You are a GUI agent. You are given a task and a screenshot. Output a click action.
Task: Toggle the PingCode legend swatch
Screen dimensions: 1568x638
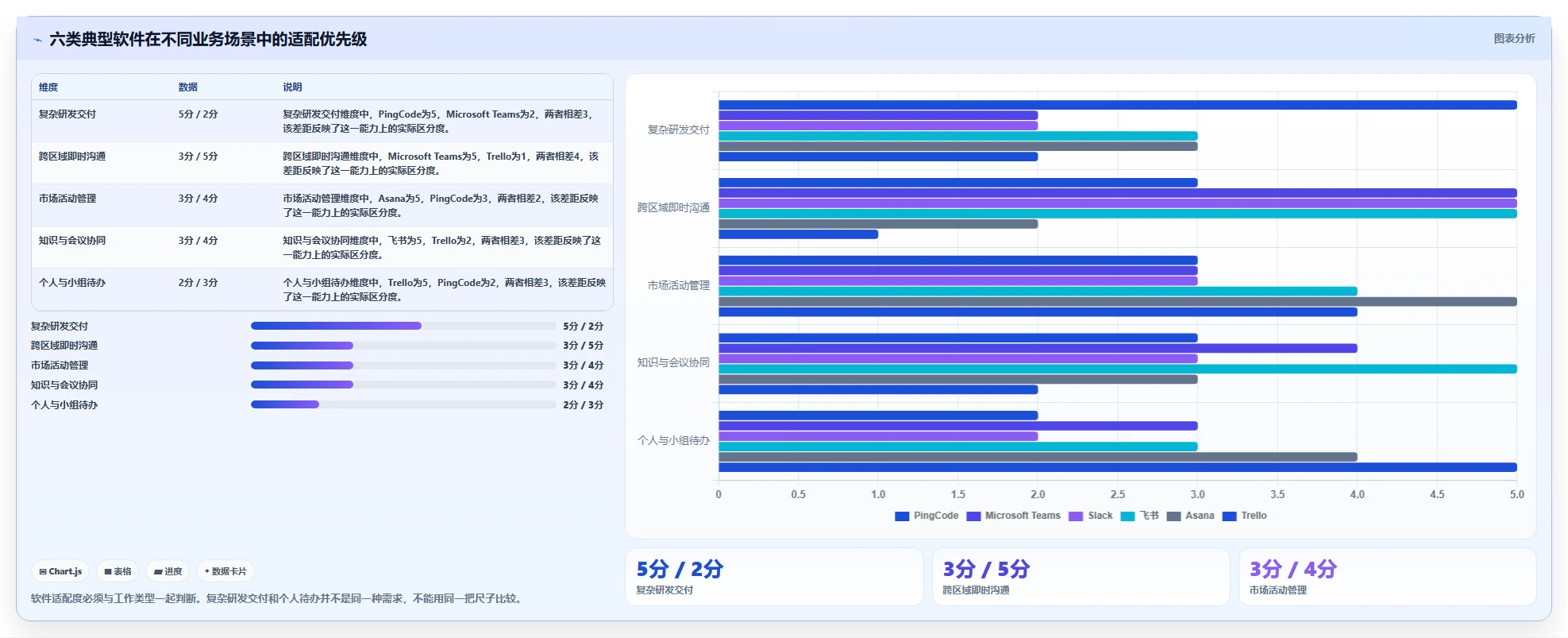tap(902, 516)
